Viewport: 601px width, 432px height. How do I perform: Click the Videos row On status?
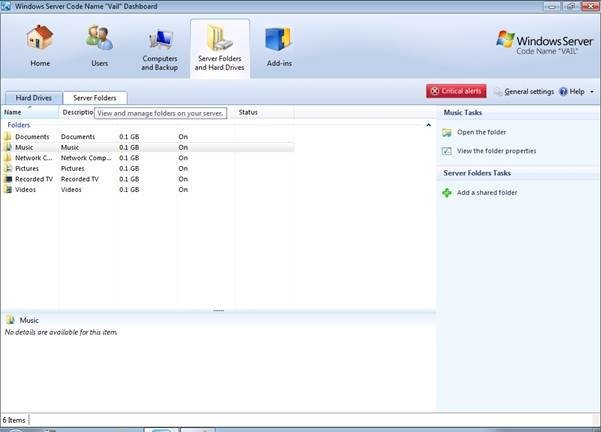pyautogui.click(x=183, y=189)
